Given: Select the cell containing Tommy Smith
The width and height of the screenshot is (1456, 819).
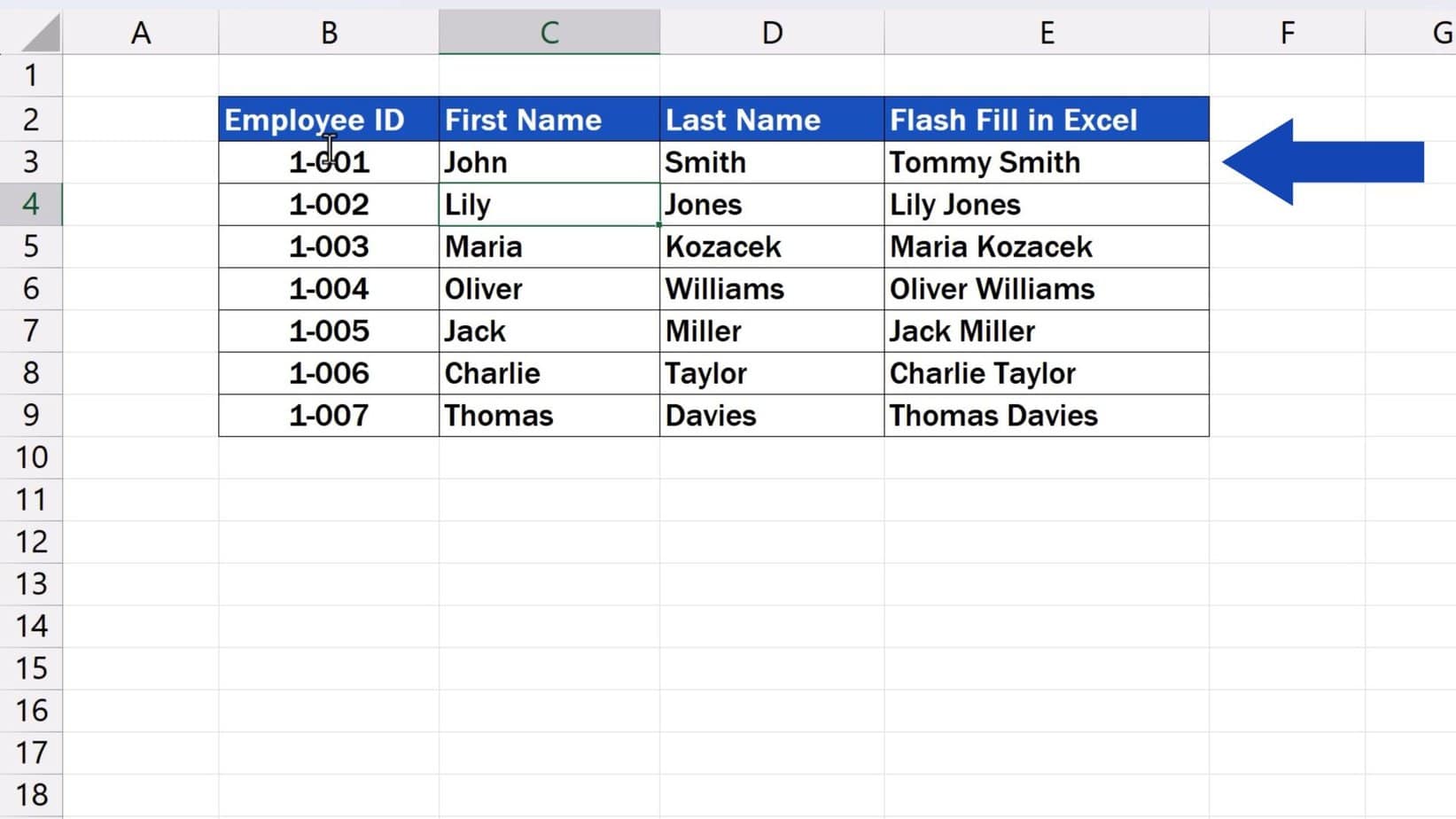Looking at the screenshot, I should click(1046, 162).
